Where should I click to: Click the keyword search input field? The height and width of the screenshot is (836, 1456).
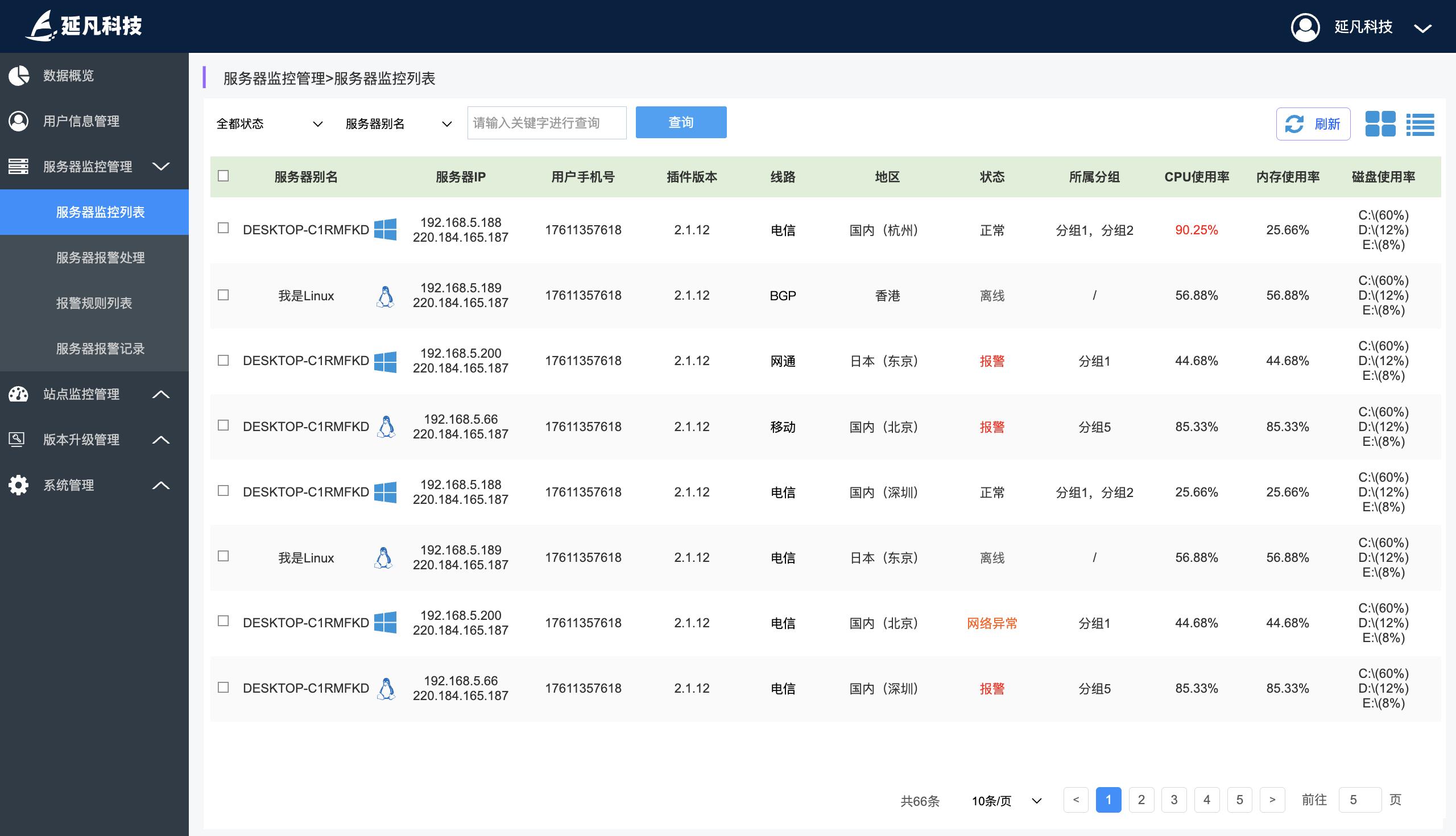point(547,122)
